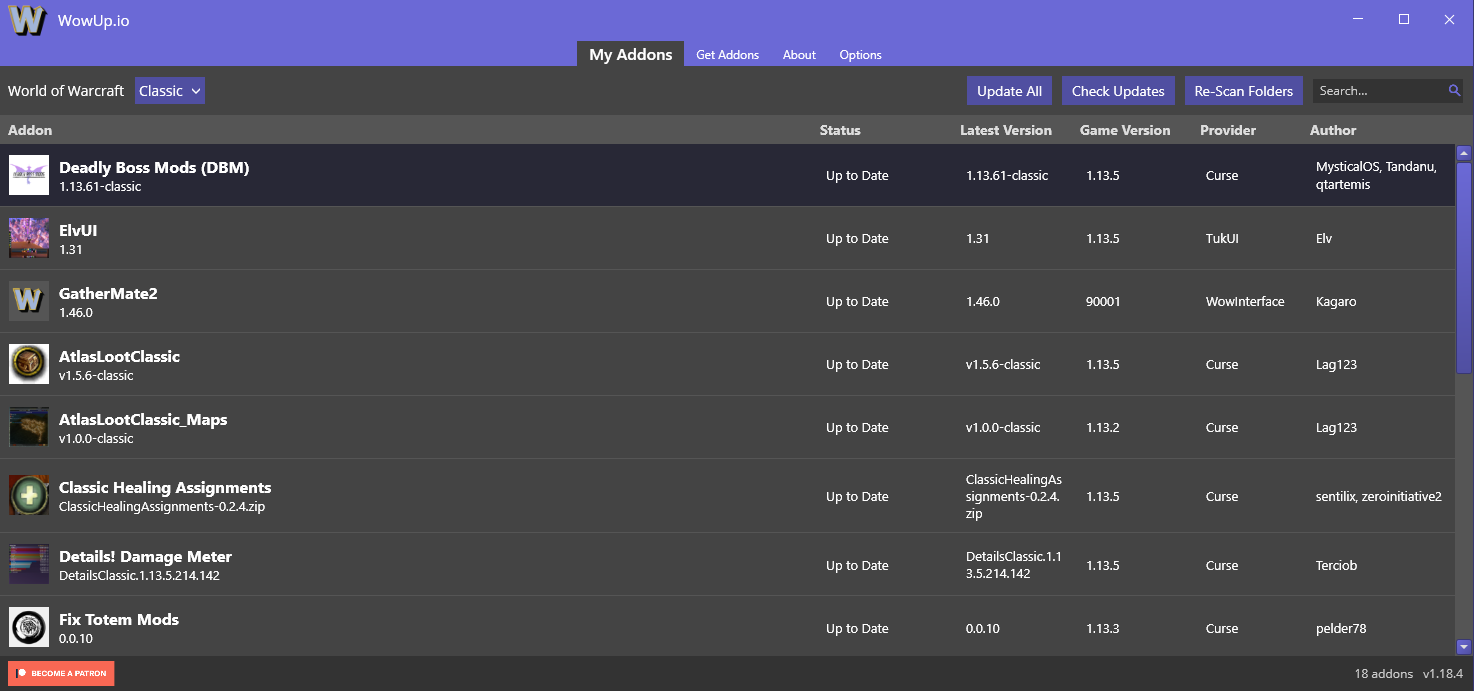Open the Get Addons tab
1474x691 pixels.
[727, 55]
